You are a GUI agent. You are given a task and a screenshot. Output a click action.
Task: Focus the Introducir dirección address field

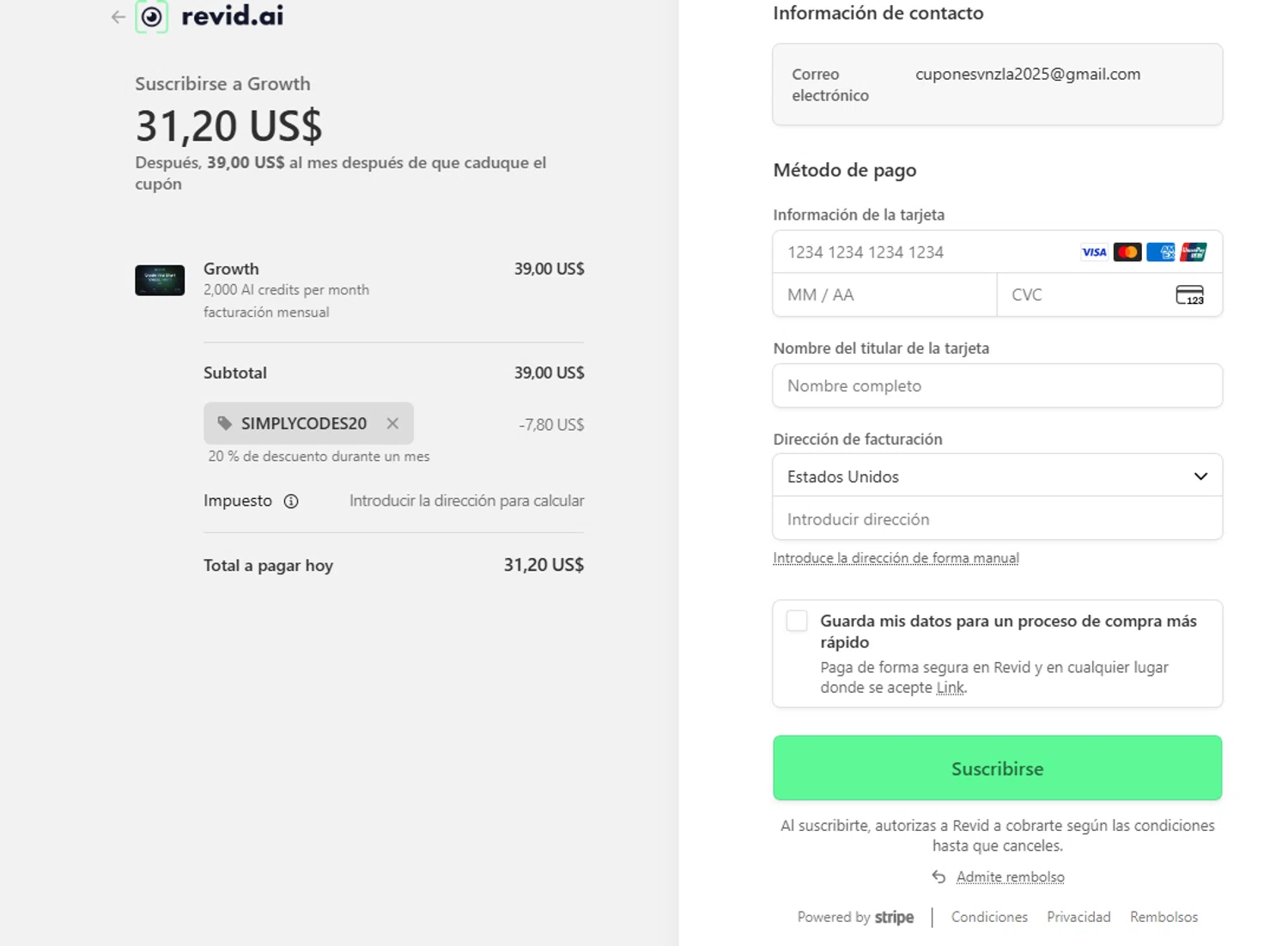click(998, 518)
